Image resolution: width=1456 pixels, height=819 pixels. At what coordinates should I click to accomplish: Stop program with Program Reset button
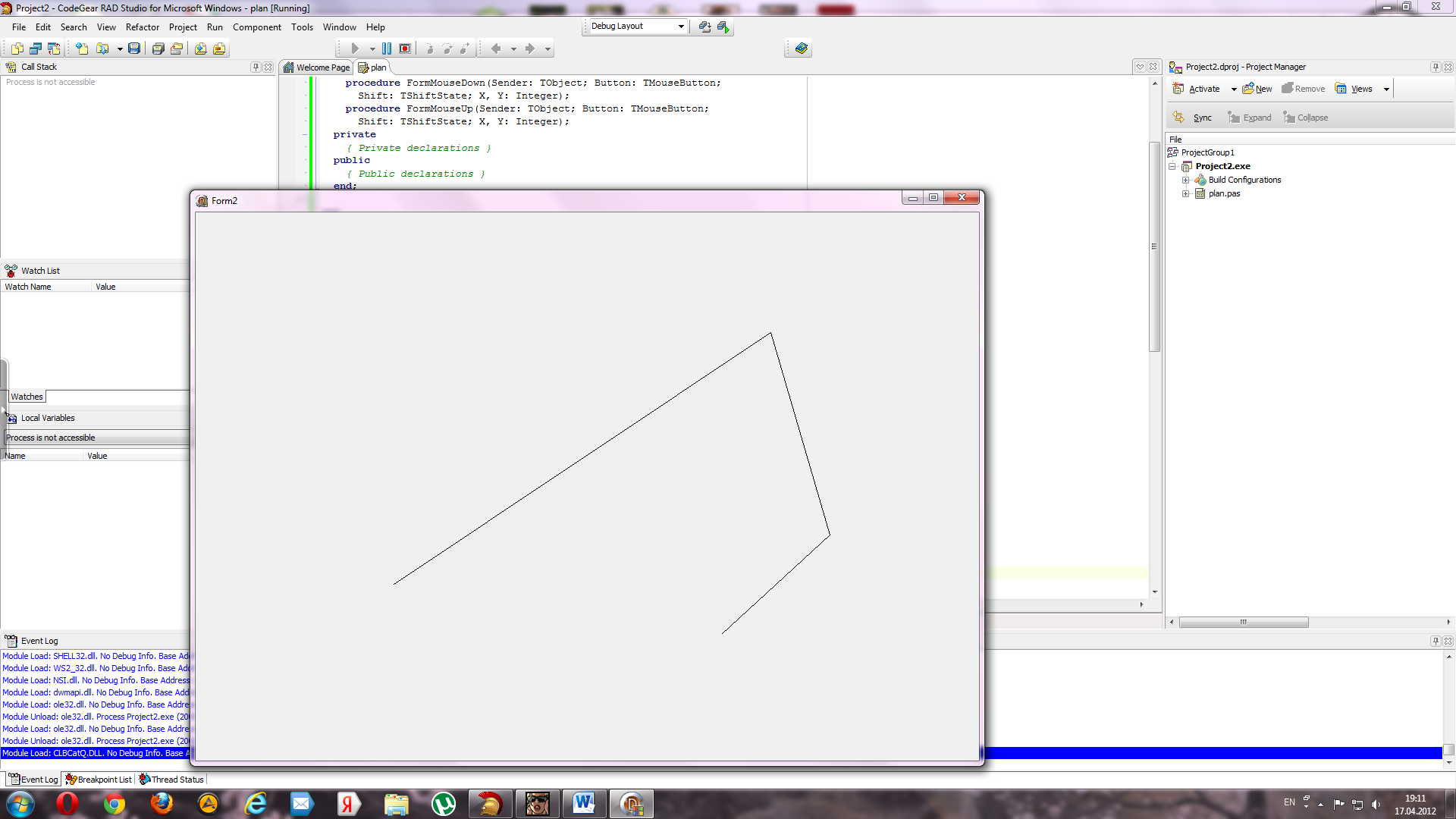pyautogui.click(x=405, y=49)
